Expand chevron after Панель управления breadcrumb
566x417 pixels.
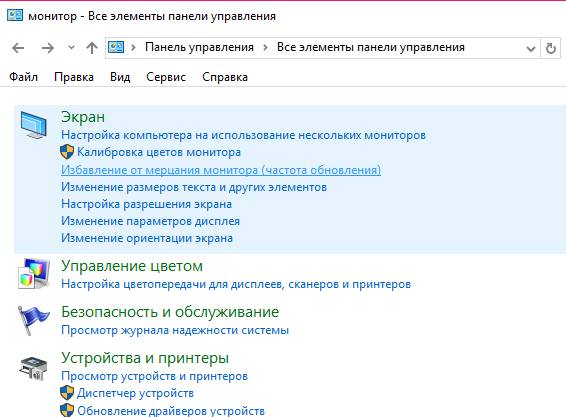pyautogui.click(x=265, y=47)
